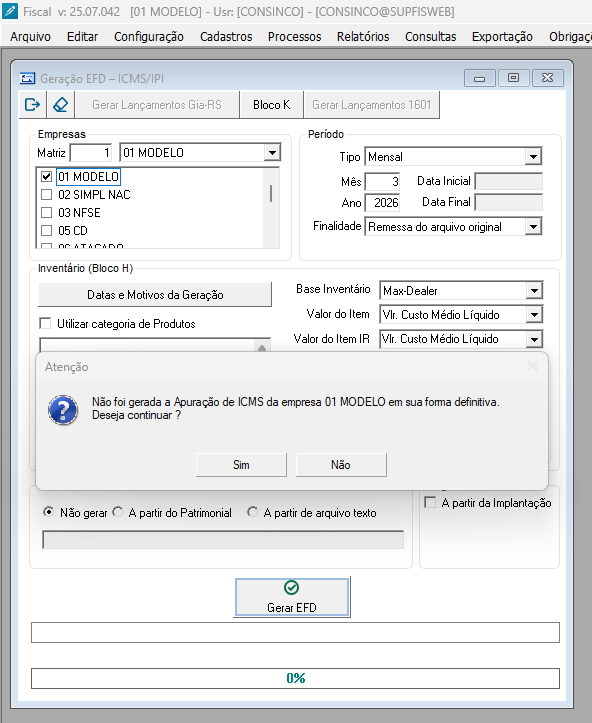Click the Mês input field
This screenshot has height=723, width=592.
[382, 182]
